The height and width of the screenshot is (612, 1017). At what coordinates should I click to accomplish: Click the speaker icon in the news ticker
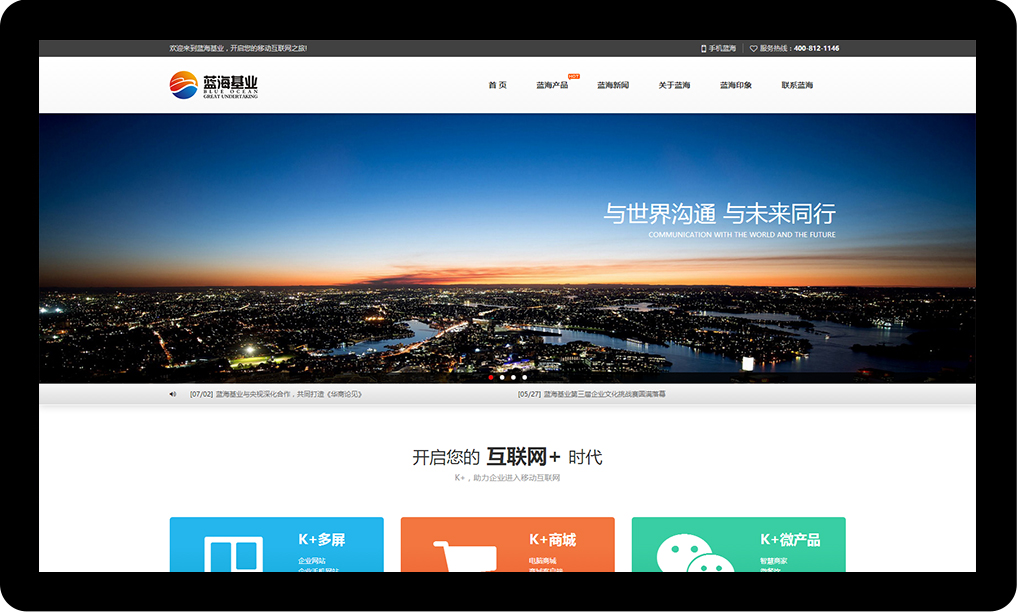pyautogui.click(x=173, y=394)
